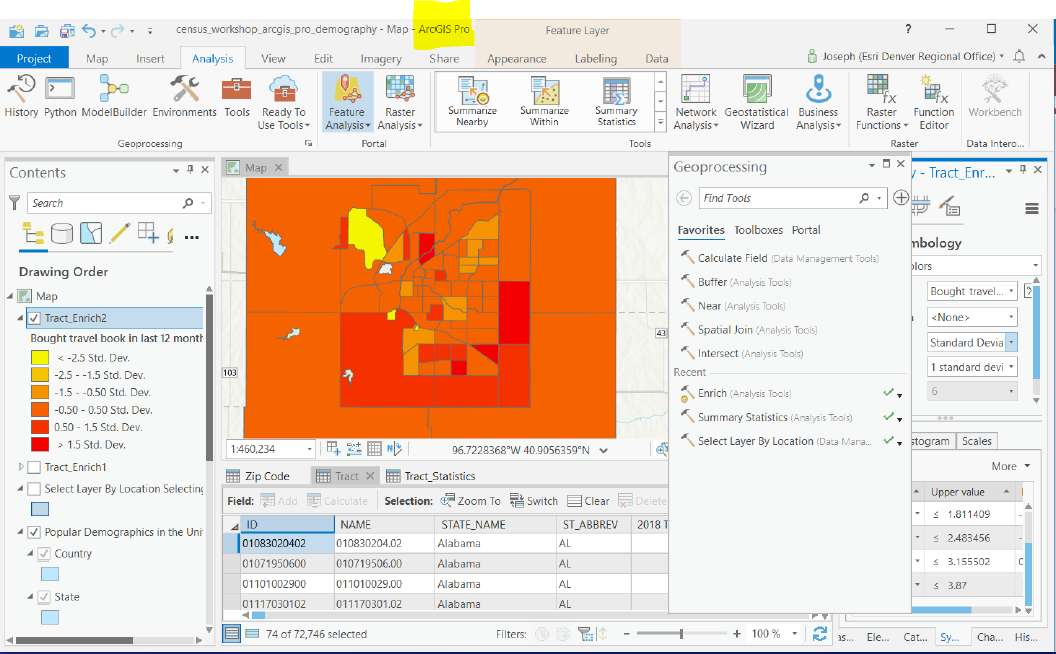This screenshot has width=1056, height=654.
Task: Click Geoprocessing add plus icon
Action: pos(900,197)
